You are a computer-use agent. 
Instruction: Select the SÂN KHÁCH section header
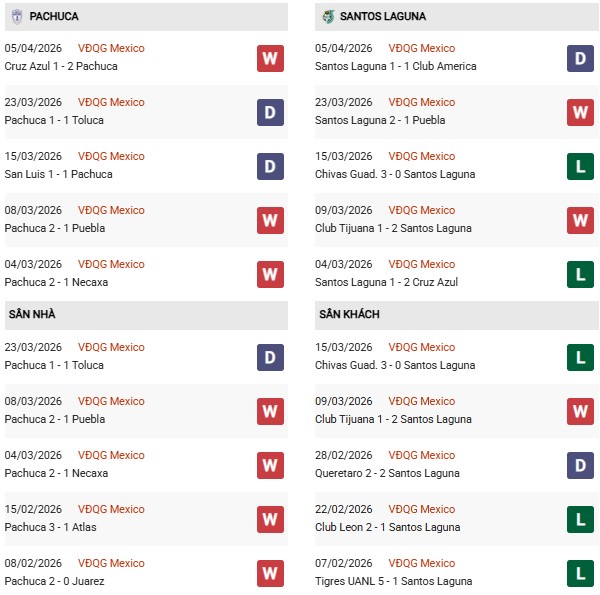(349, 314)
